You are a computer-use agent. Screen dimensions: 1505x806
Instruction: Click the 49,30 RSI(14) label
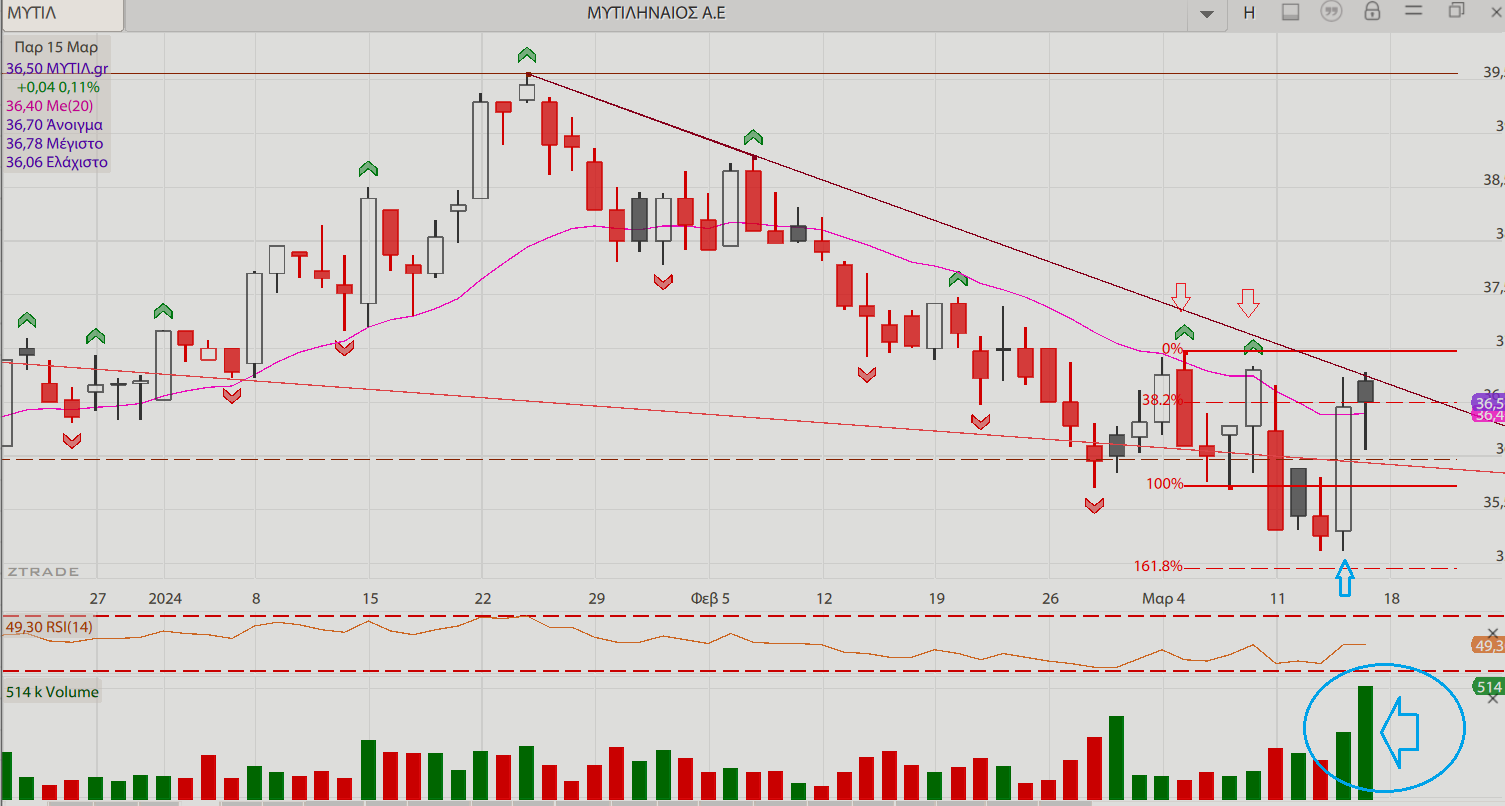(49, 628)
